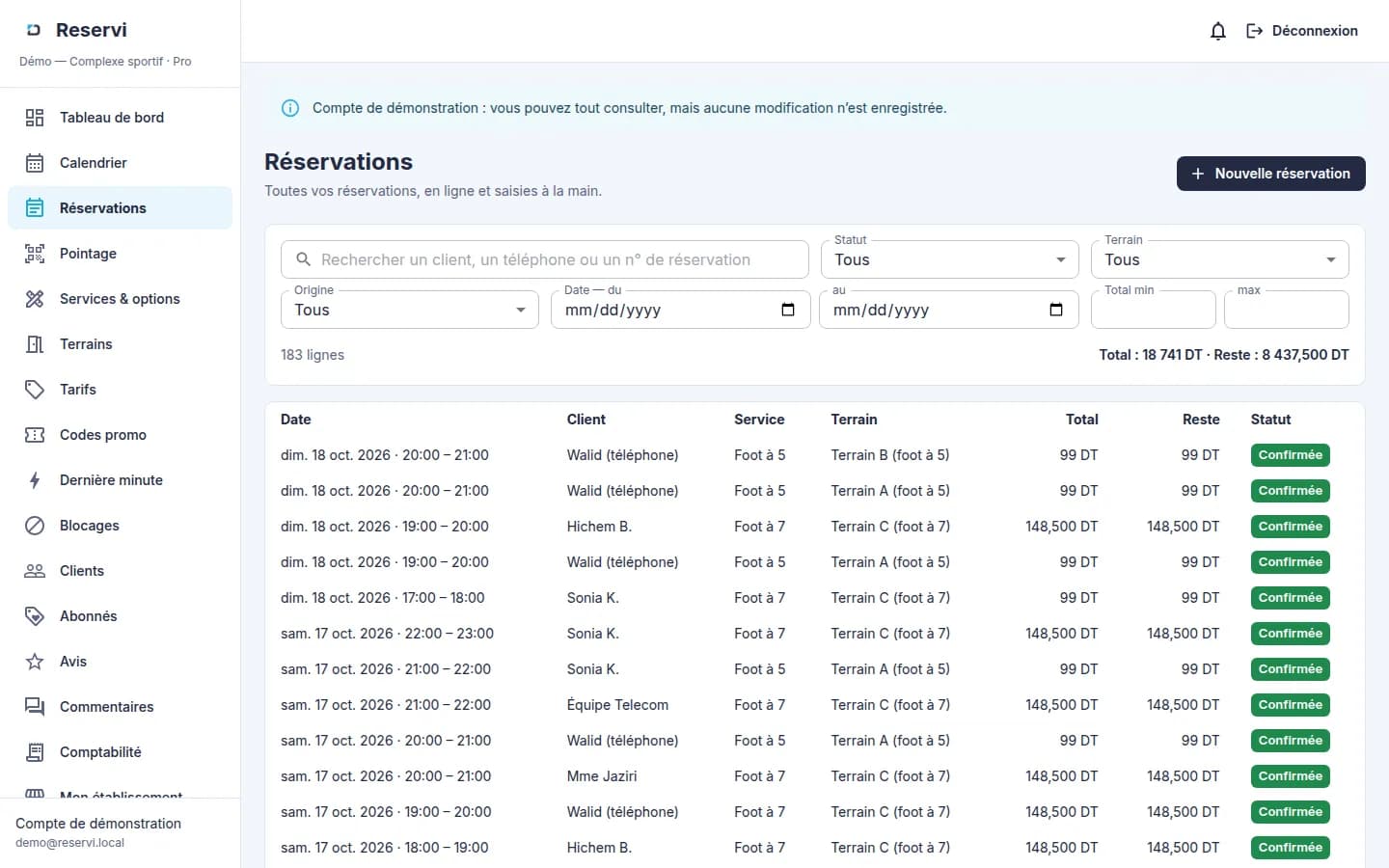Click the Reservi logo icon
This screenshot has width=1389, height=868.
pyautogui.click(x=34, y=30)
